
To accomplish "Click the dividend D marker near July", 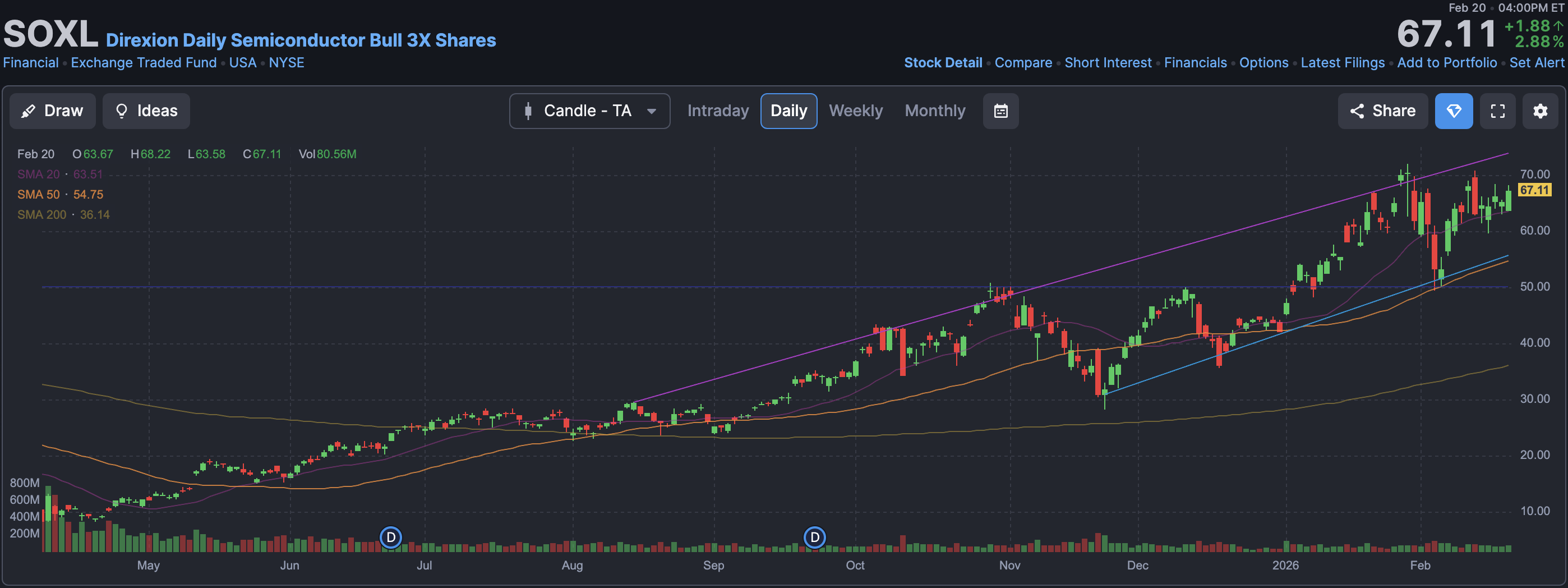I will tap(391, 538).
